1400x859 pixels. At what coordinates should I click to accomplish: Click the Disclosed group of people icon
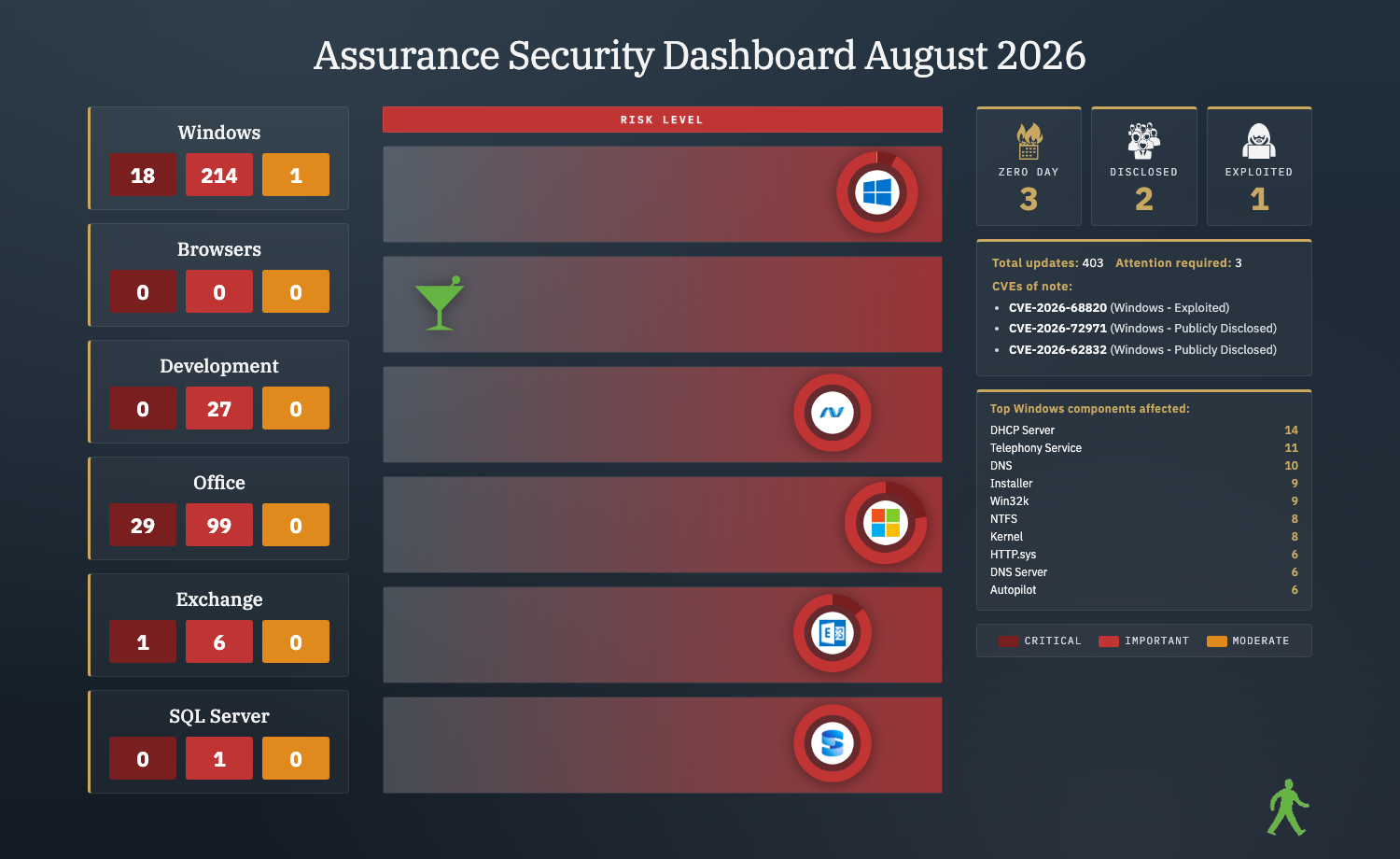(1143, 141)
